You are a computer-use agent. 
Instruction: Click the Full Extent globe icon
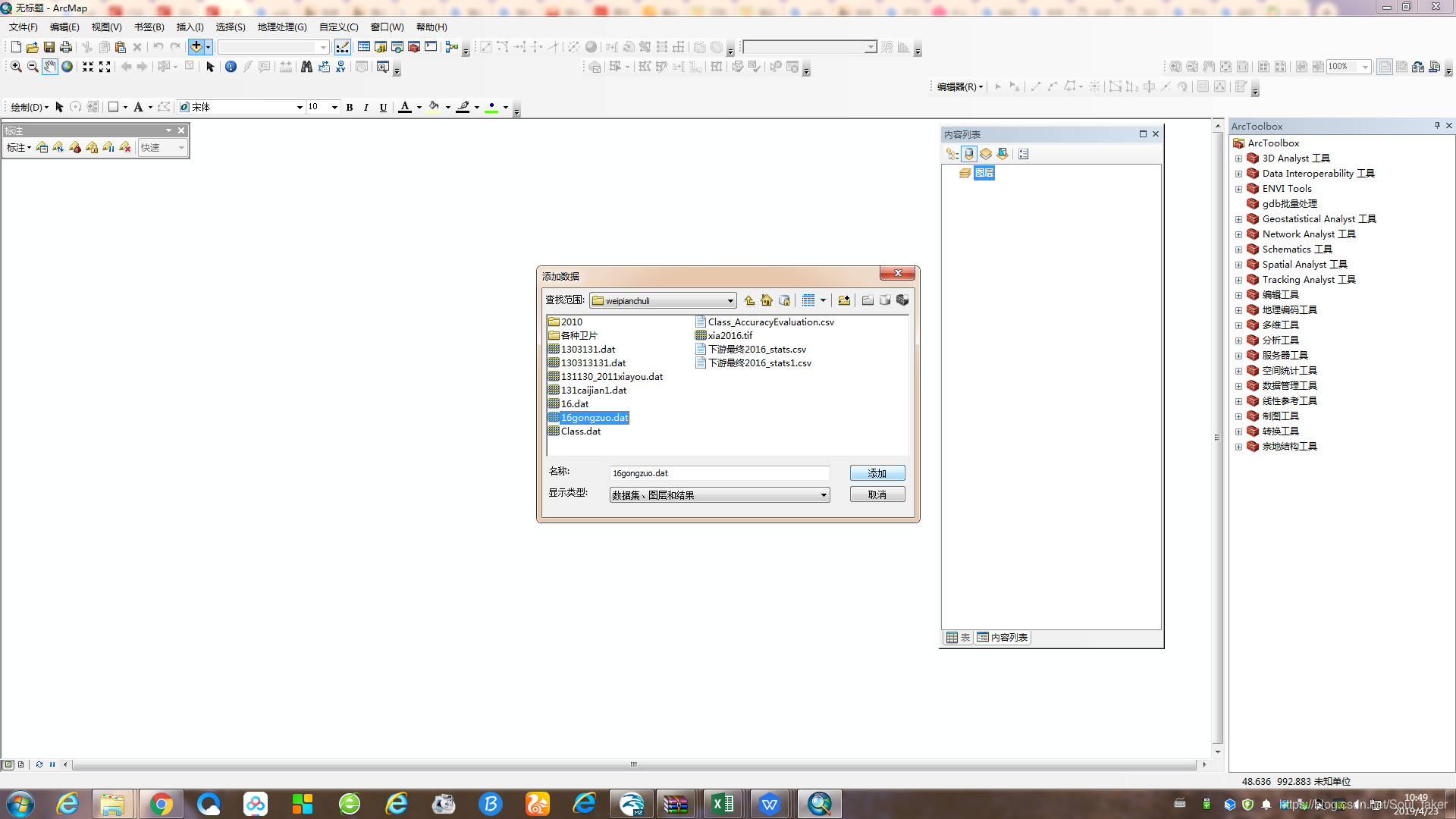pos(67,67)
